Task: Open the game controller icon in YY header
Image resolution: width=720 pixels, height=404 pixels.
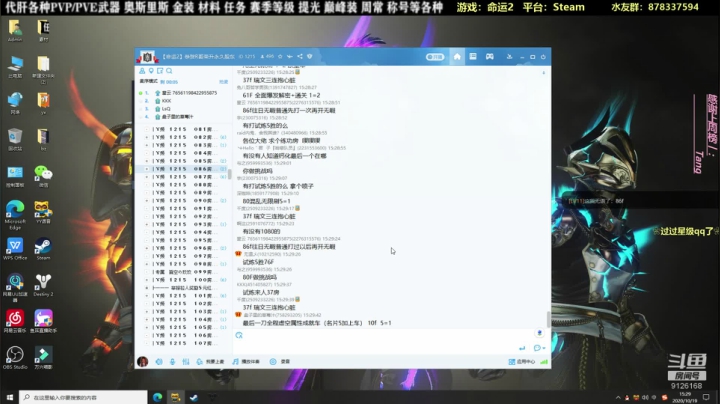Action: [x=490, y=56]
